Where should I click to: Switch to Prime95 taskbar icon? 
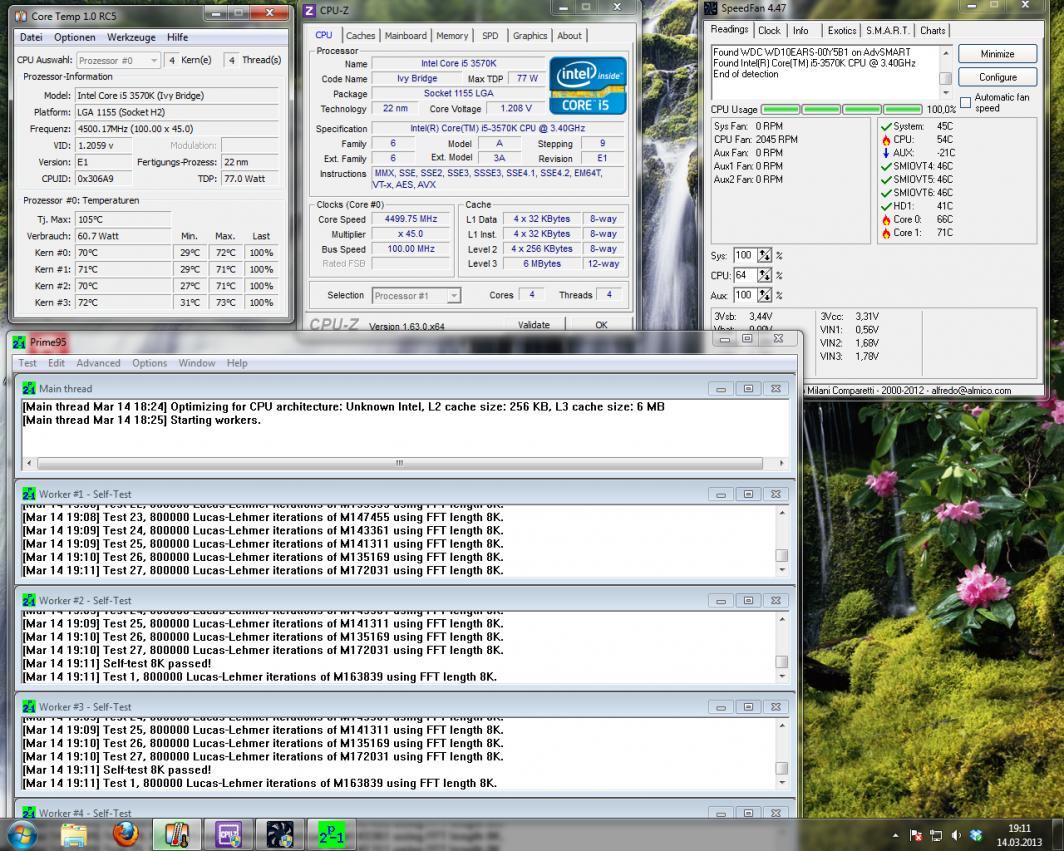[x=331, y=835]
